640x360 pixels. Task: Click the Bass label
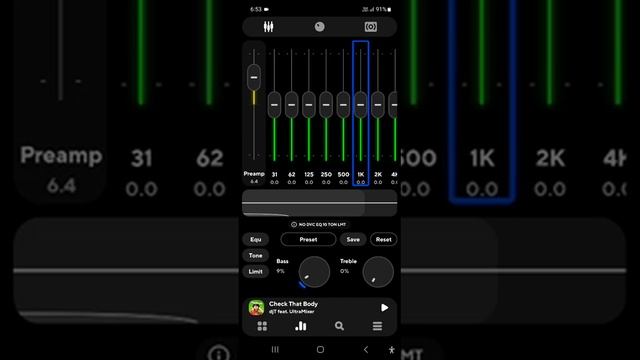click(x=282, y=261)
